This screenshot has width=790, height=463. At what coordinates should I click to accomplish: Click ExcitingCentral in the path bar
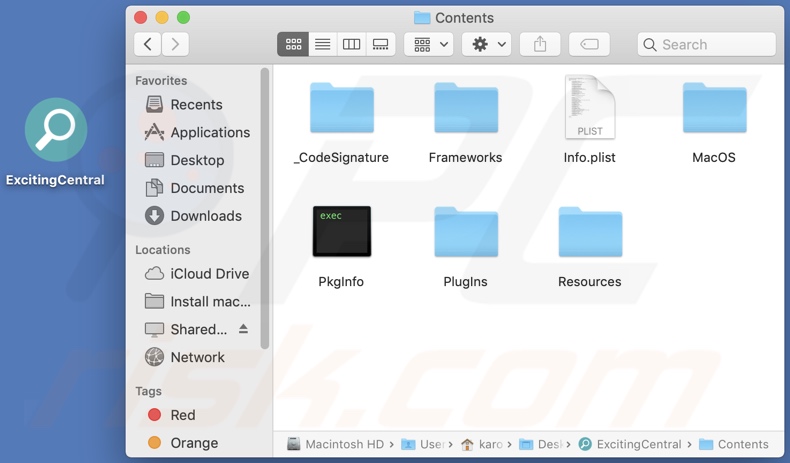[630, 444]
